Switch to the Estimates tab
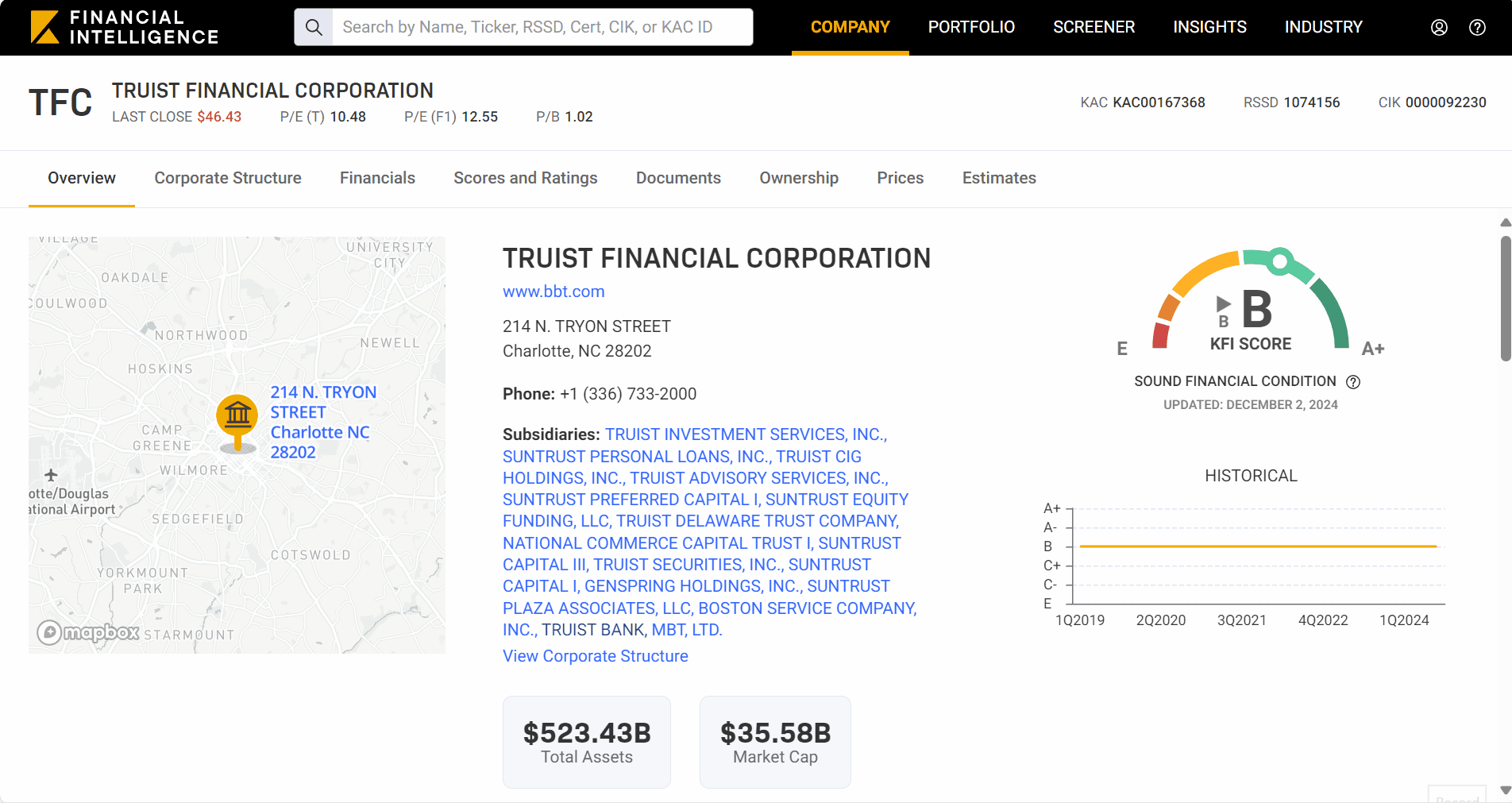 (999, 178)
